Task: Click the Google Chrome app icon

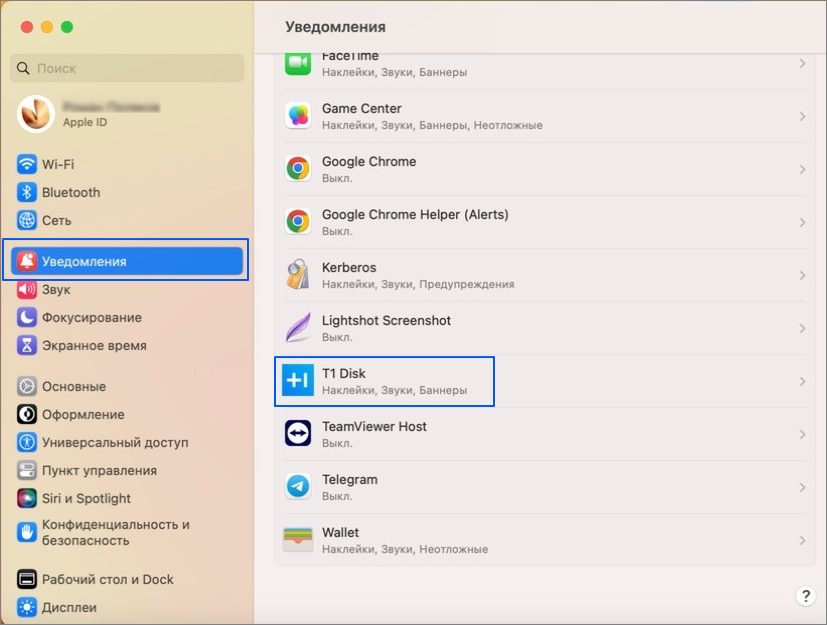Action: click(x=298, y=169)
